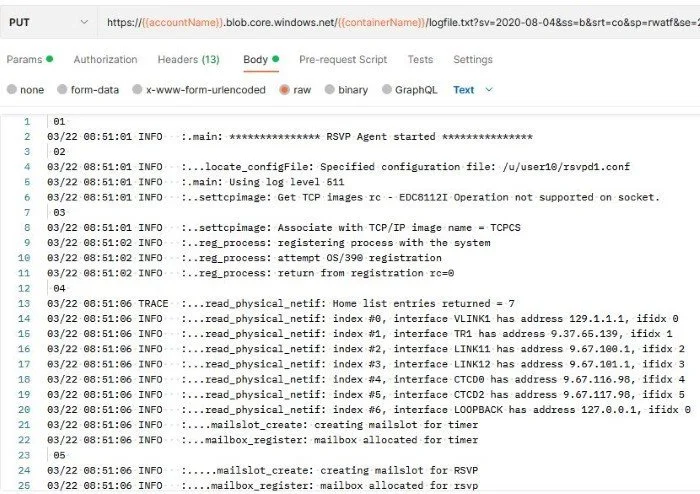Select the Body tab

pyautogui.click(x=256, y=60)
